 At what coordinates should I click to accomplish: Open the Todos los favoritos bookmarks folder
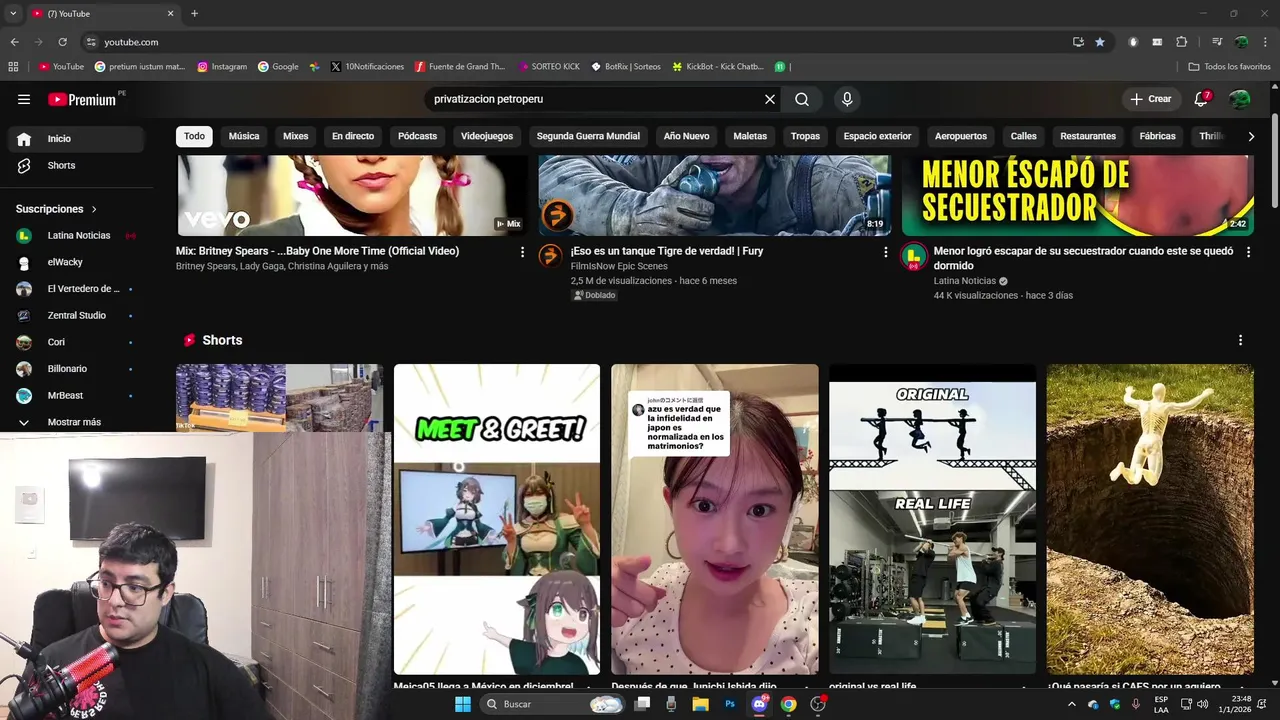(1230, 67)
